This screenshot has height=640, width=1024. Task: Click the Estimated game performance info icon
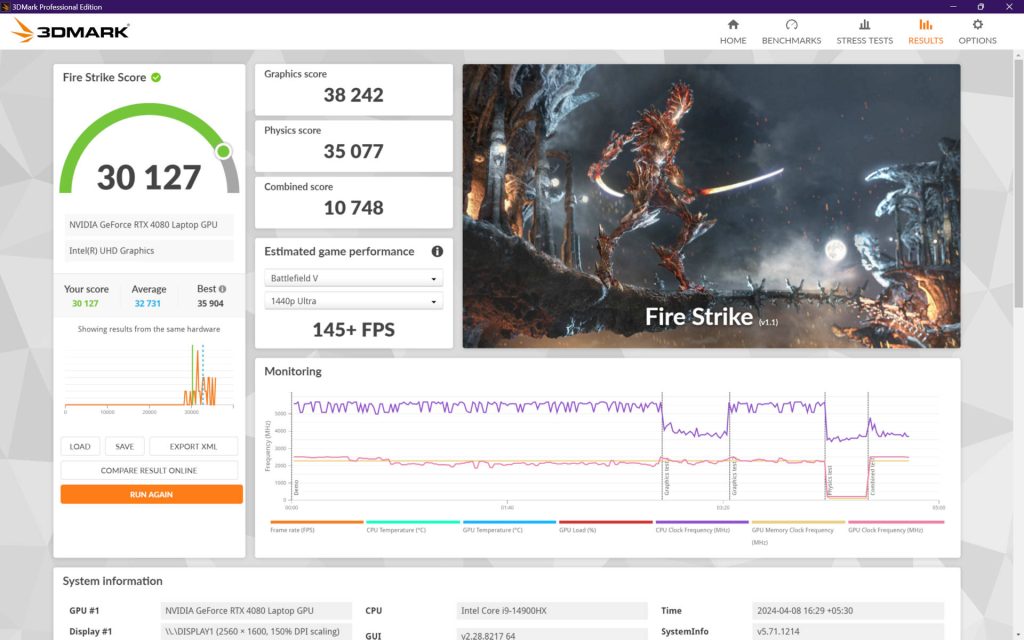point(437,252)
